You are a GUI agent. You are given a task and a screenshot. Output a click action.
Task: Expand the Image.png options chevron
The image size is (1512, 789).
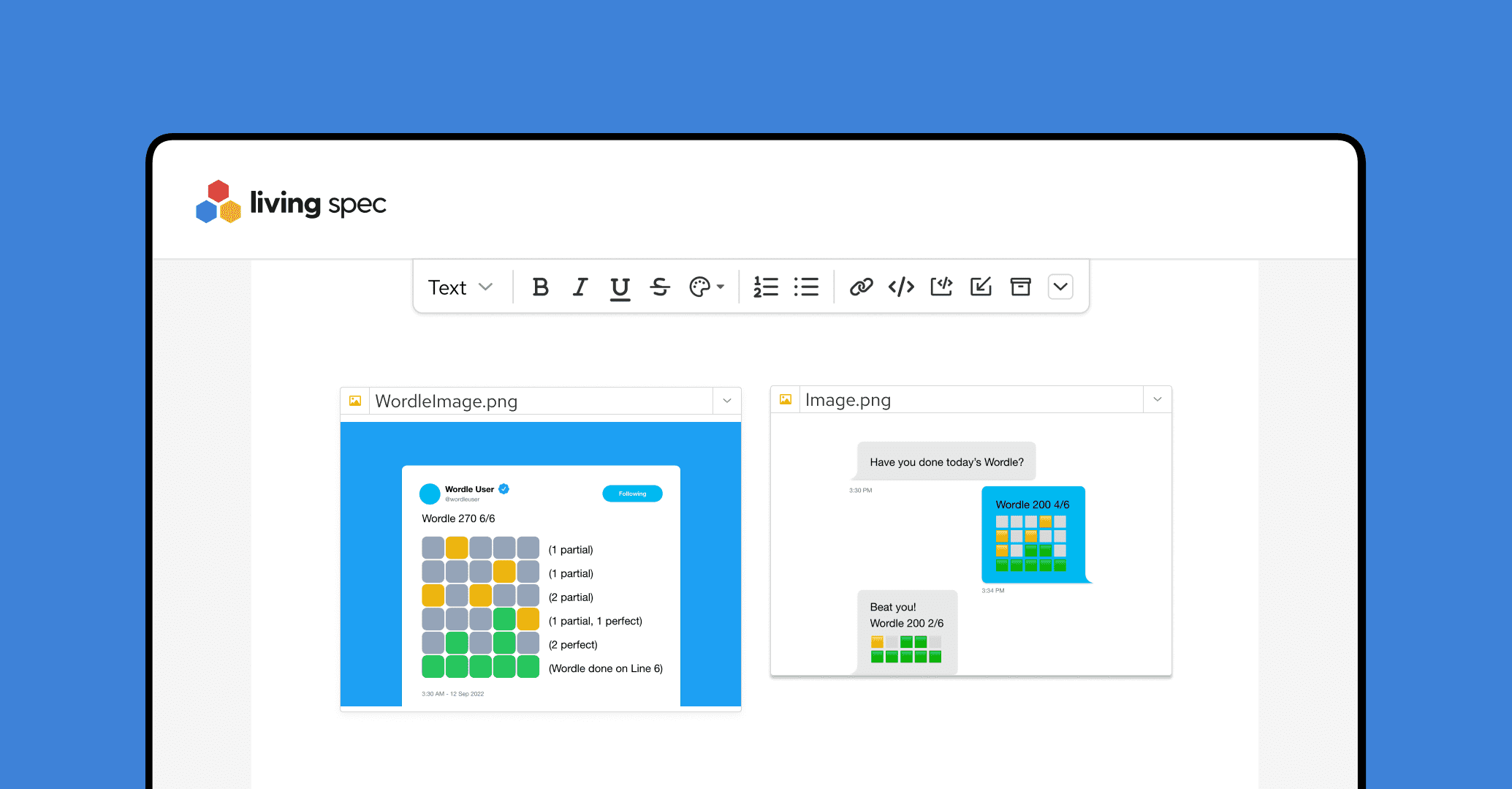click(x=1158, y=399)
